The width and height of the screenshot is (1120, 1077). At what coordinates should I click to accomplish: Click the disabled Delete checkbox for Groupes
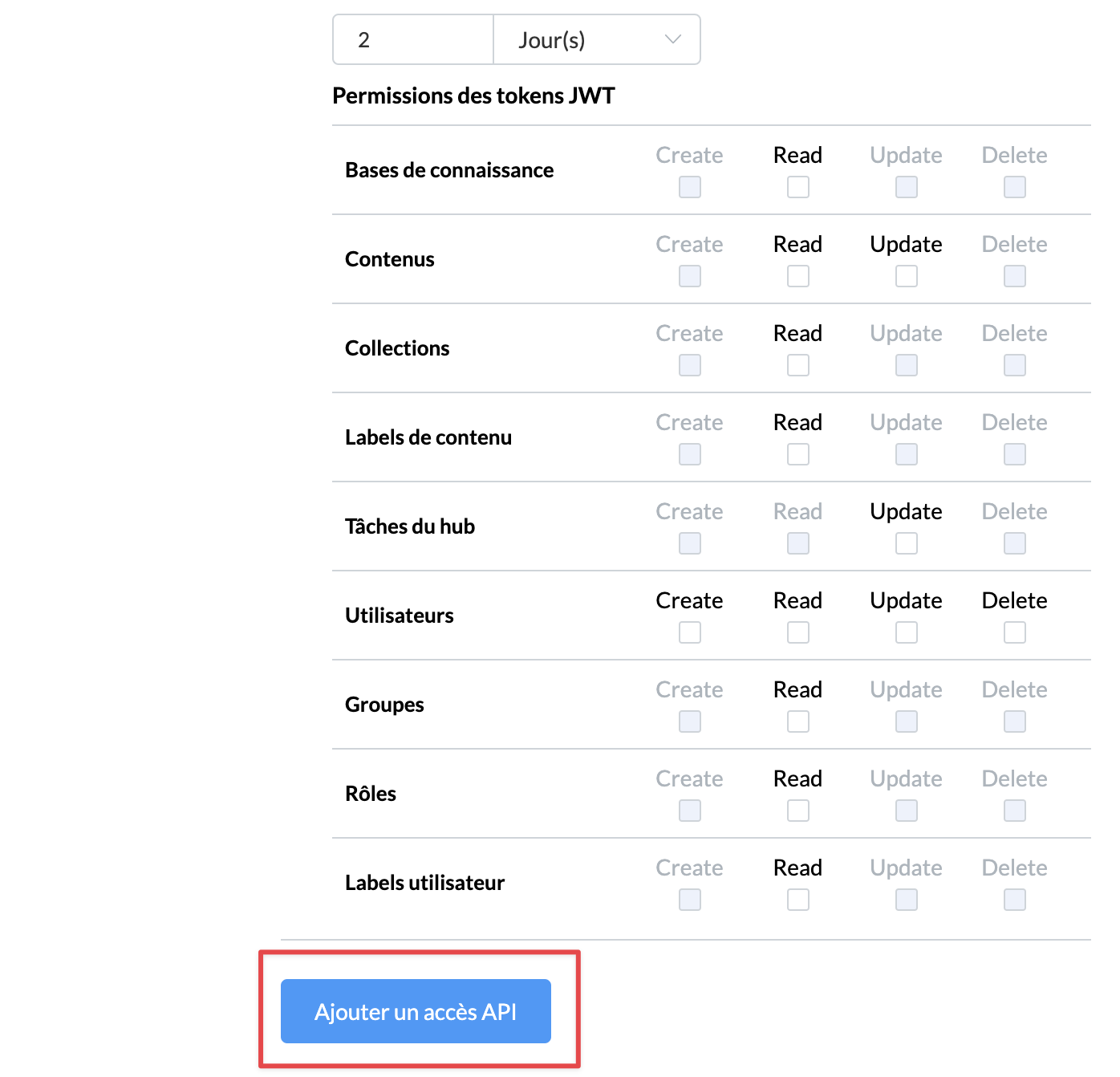pyautogui.click(x=1015, y=721)
